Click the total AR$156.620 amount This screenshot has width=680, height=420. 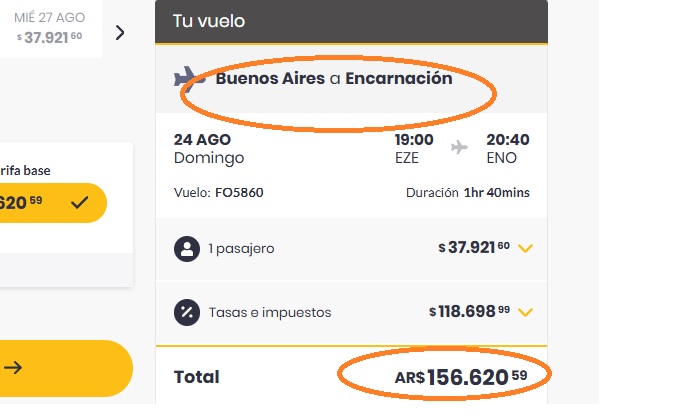pos(461,377)
